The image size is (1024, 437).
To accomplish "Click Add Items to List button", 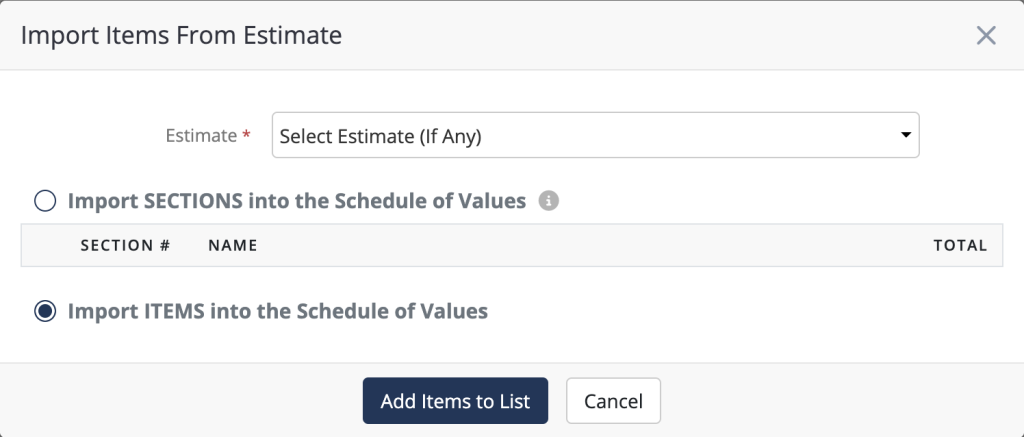I will (455, 400).
